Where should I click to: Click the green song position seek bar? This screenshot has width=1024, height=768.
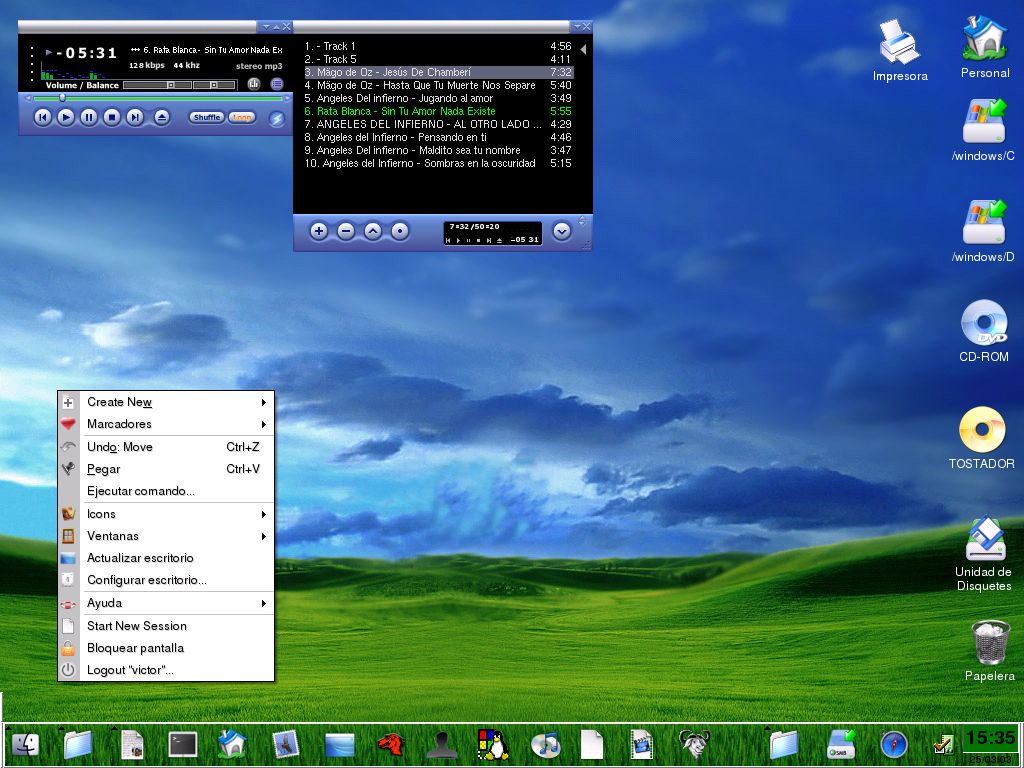click(x=158, y=99)
